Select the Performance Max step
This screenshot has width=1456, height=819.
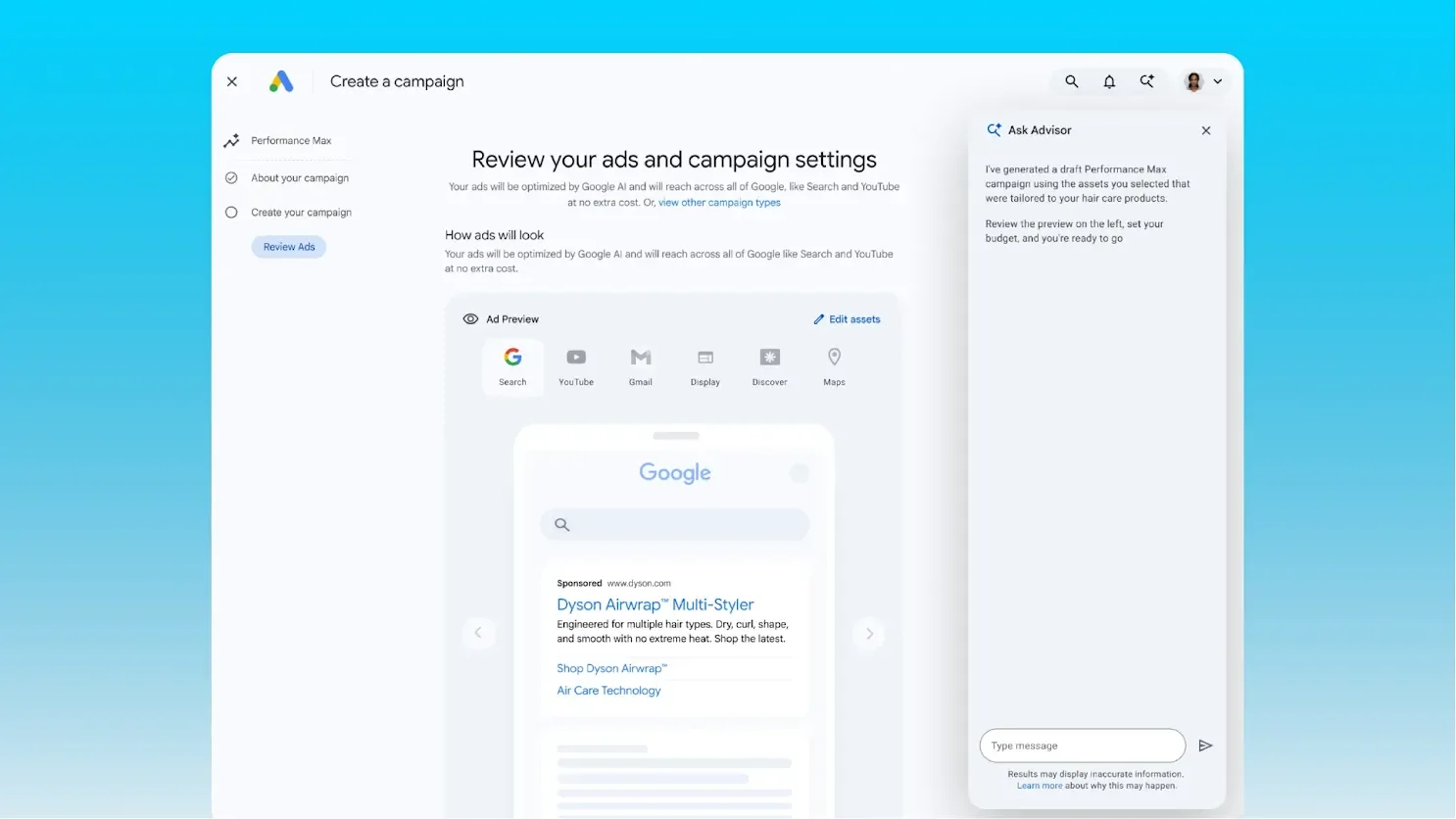(291, 141)
